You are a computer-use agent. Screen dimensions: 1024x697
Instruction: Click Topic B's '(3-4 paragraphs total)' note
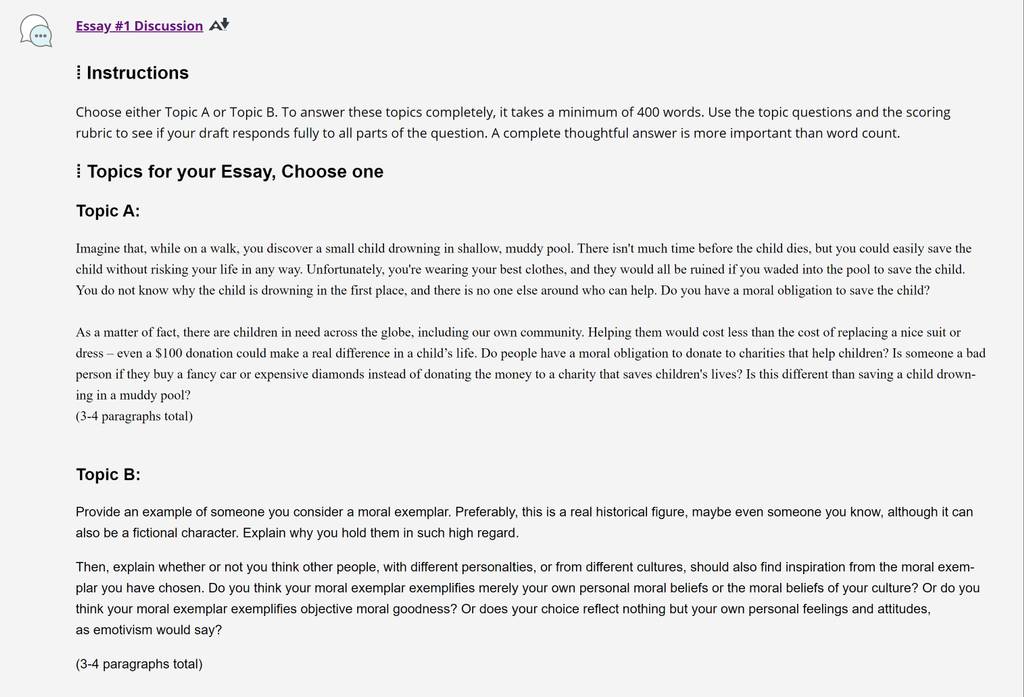pos(139,664)
